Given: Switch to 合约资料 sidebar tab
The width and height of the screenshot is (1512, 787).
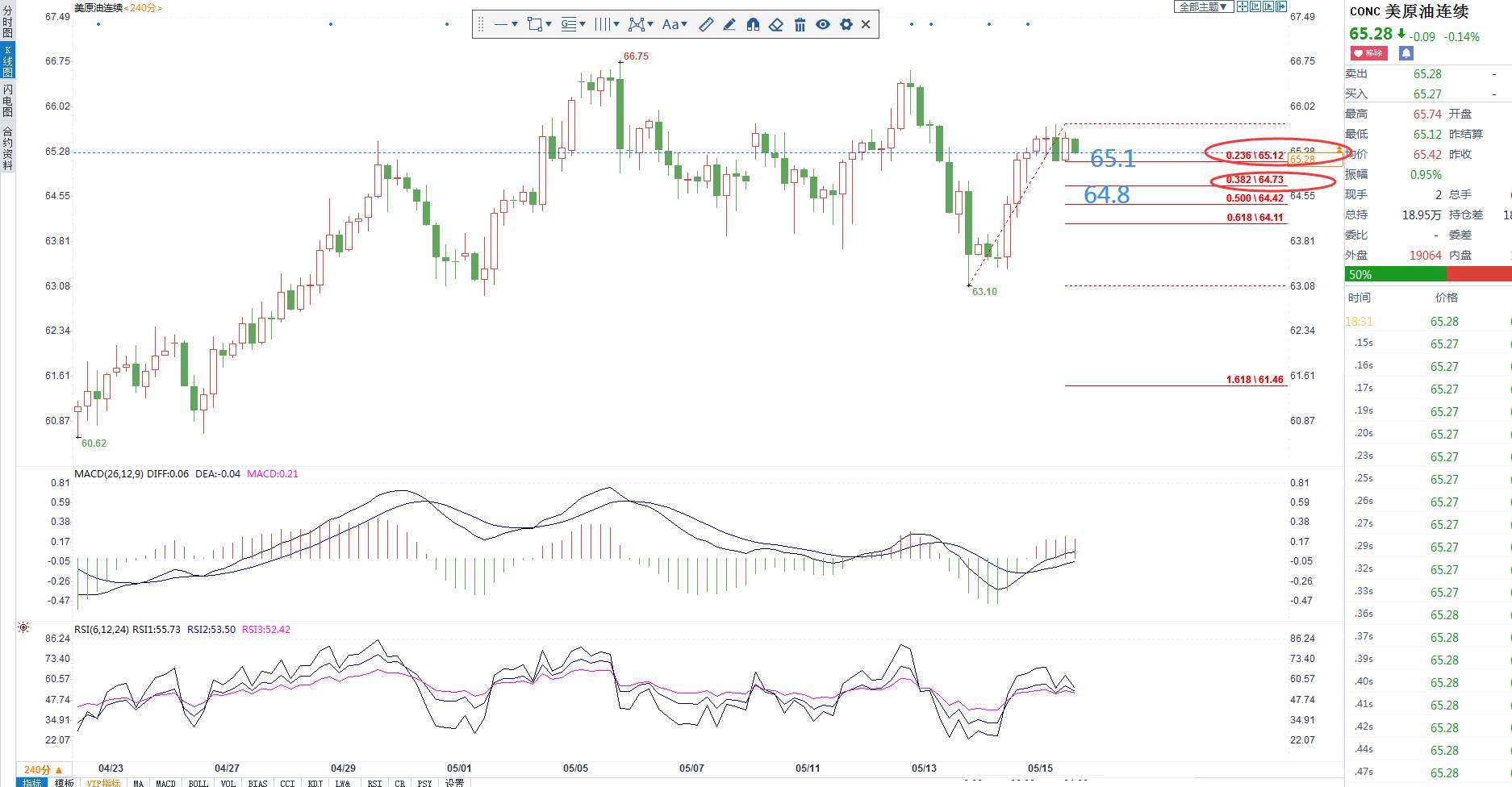Looking at the screenshot, I should pos(8,148).
